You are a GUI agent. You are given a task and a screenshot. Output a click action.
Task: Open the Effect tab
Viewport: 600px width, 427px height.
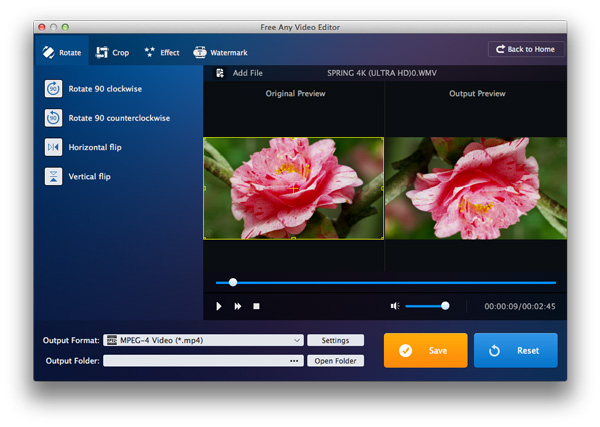pyautogui.click(x=162, y=52)
